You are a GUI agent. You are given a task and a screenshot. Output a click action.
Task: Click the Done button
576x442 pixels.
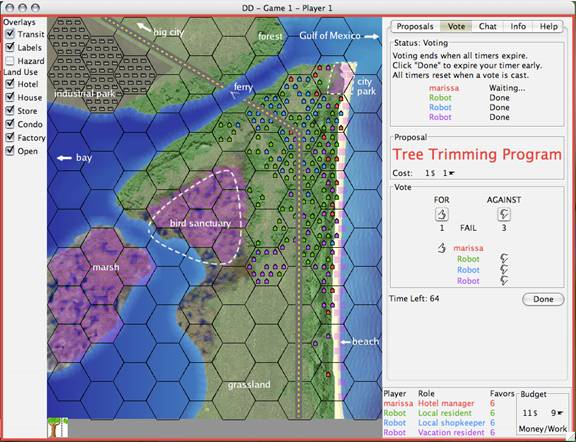click(x=543, y=299)
